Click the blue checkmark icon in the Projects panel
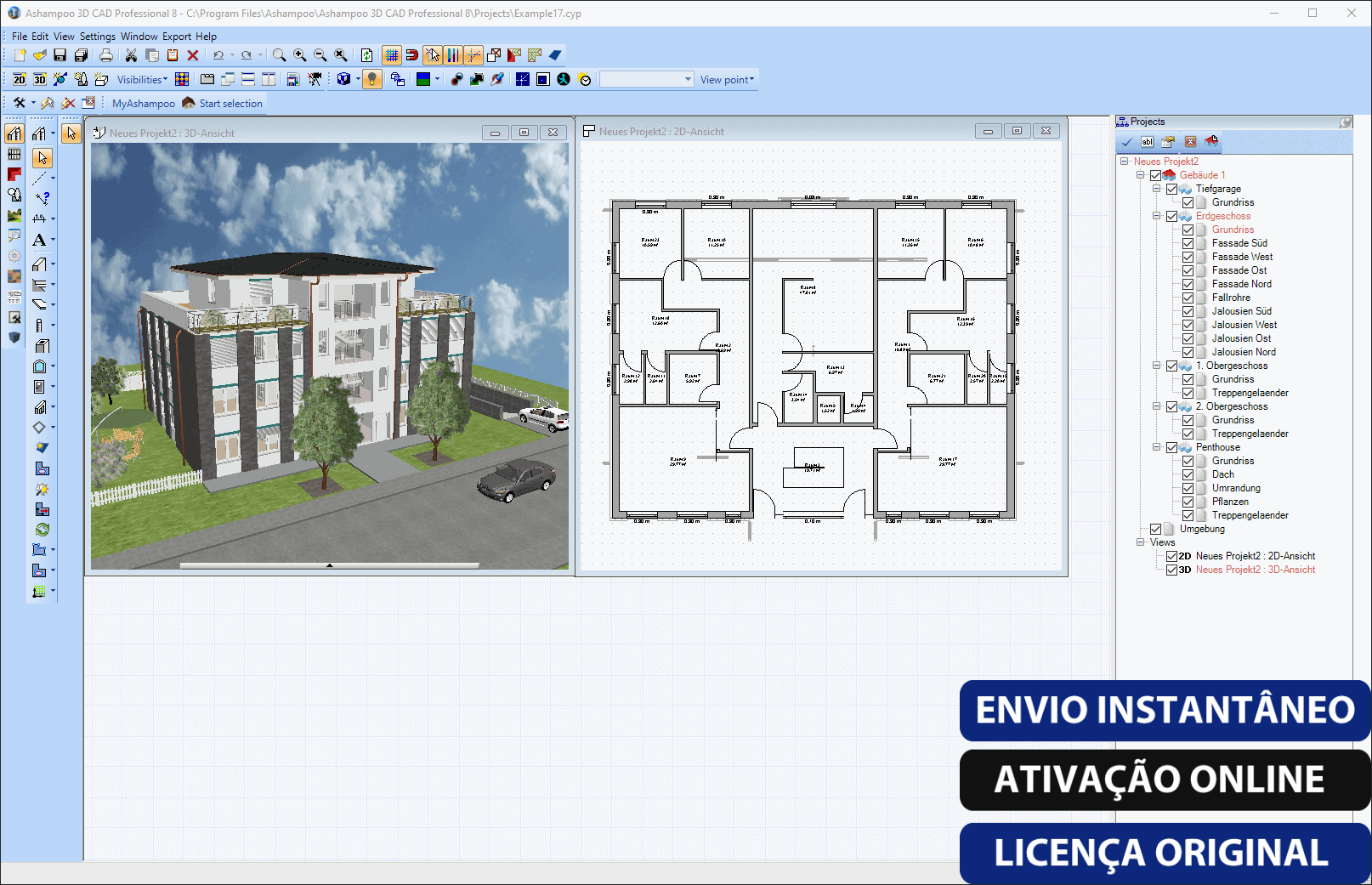This screenshot has height=885, width=1372. coord(1126,142)
